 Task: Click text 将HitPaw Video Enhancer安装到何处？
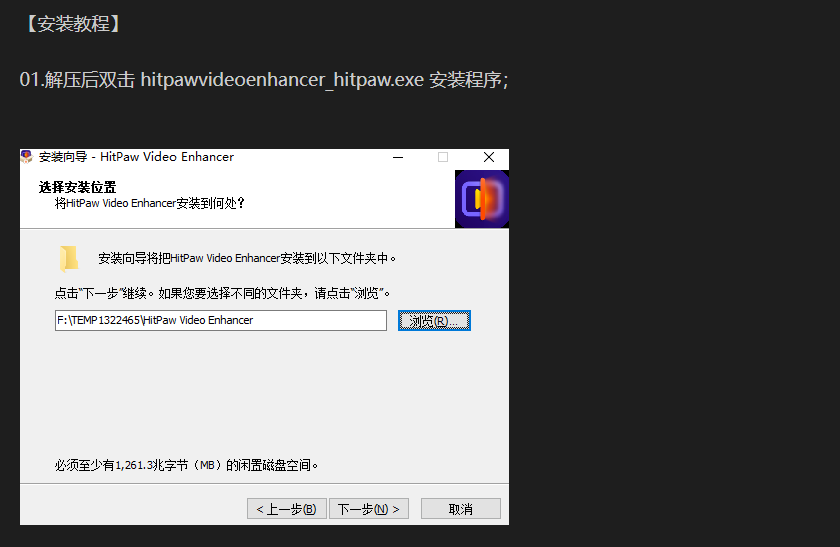[x=150, y=203]
